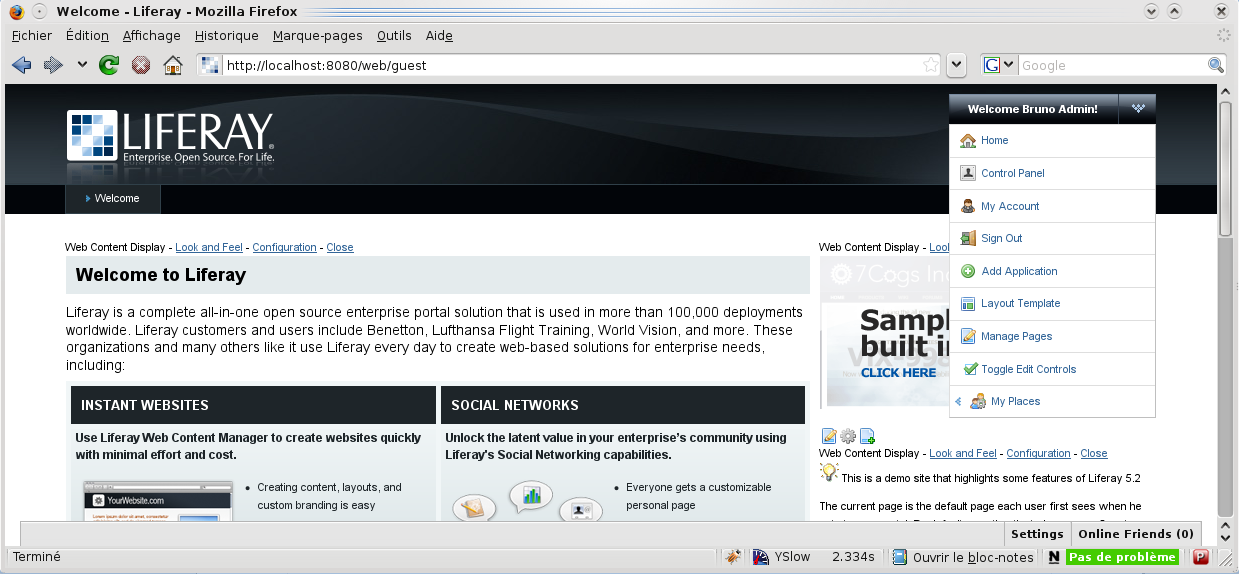The width and height of the screenshot is (1239, 574).
Task: Open the Online Friends (0) panel
Action: tap(1136, 534)
